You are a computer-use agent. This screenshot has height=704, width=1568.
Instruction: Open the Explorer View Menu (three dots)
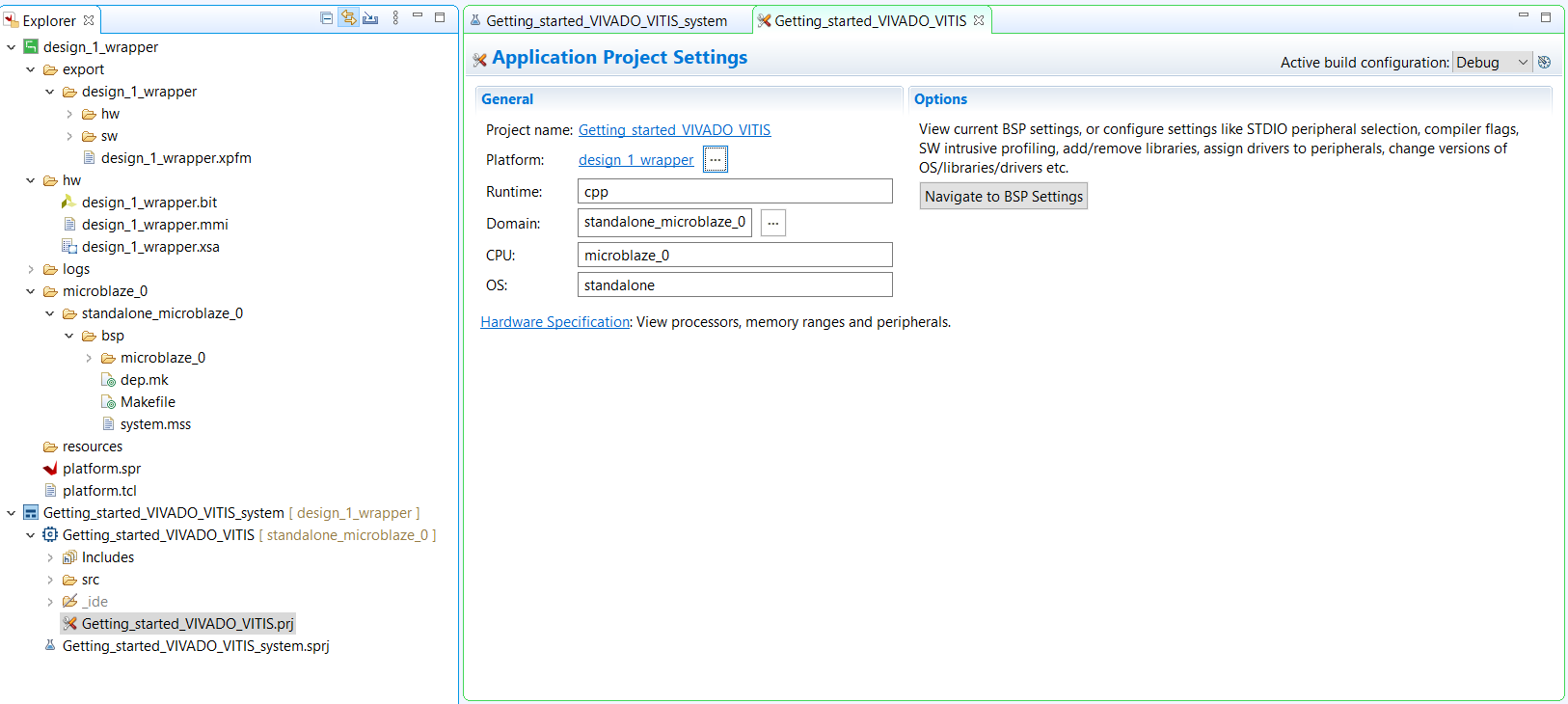(395, 18)
